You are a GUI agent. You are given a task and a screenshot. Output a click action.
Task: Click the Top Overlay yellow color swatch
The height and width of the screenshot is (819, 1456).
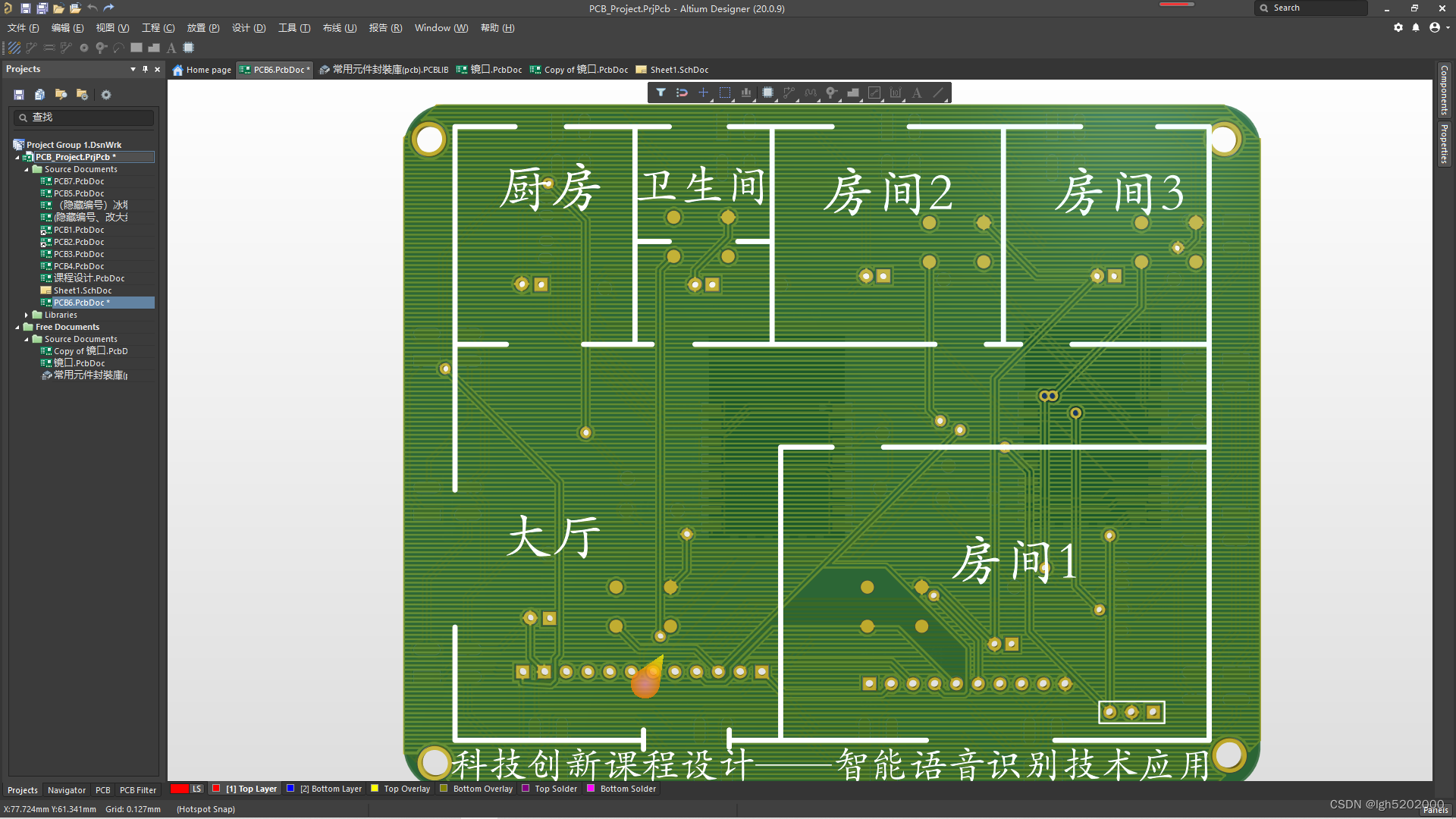375,789
